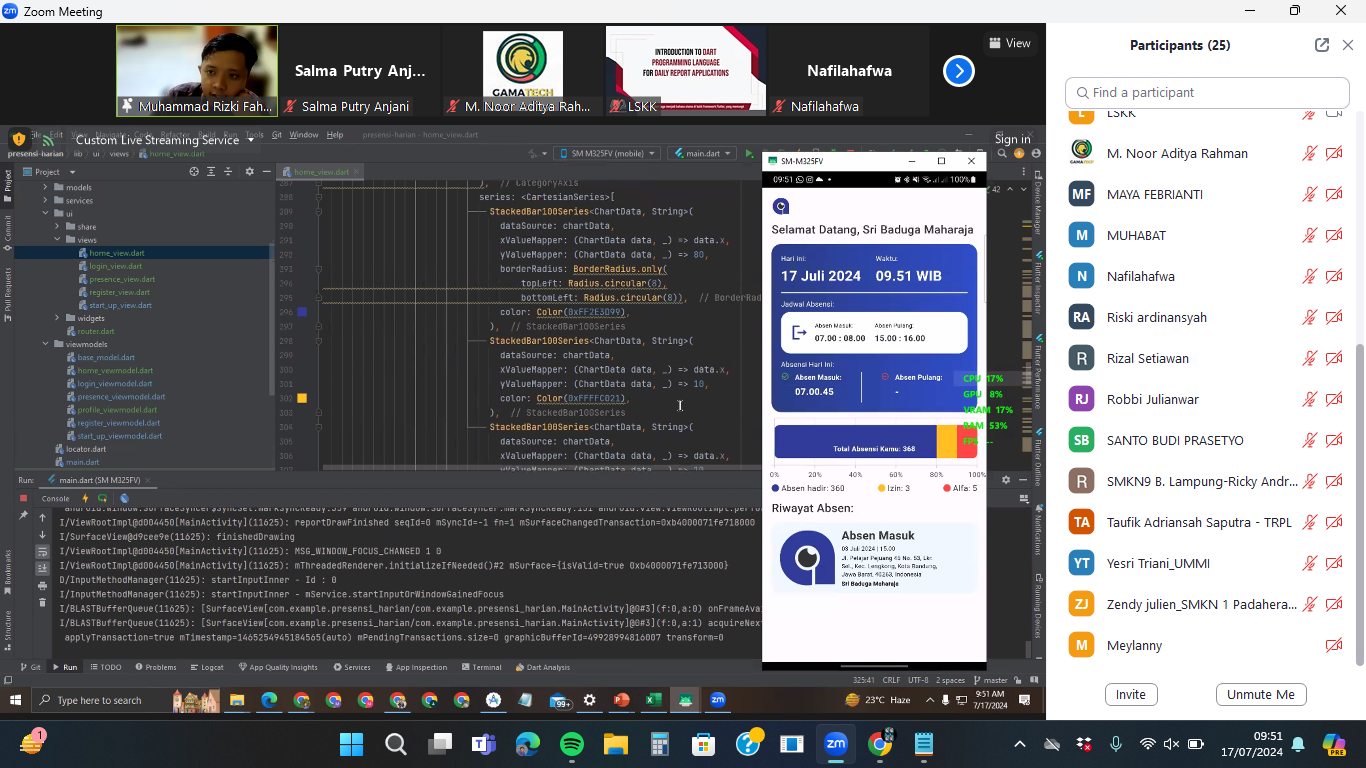Open the View layout menu

(x=1009, y=43)
